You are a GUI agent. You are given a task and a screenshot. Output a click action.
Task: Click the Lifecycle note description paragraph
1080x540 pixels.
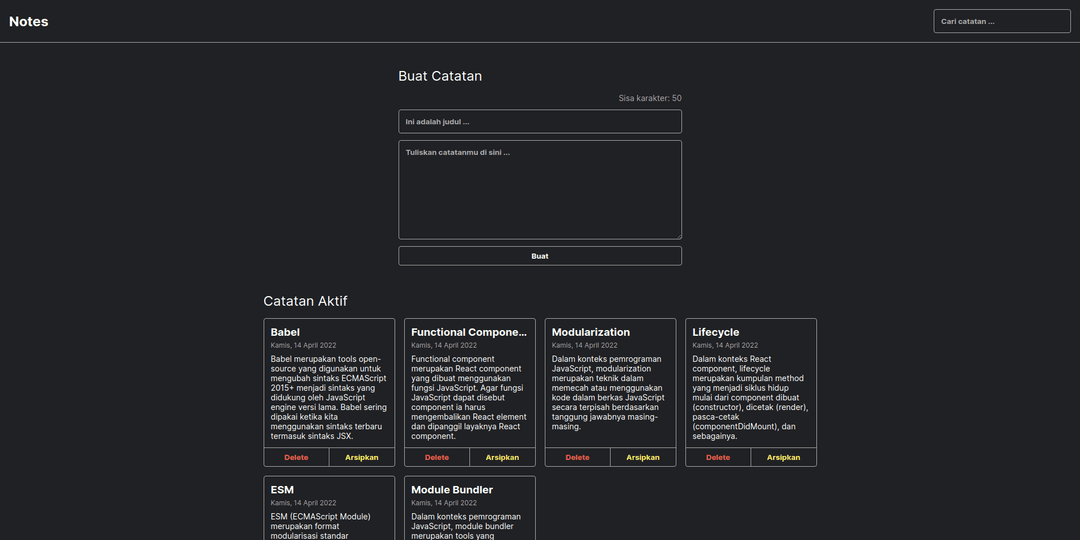[751, 397]
